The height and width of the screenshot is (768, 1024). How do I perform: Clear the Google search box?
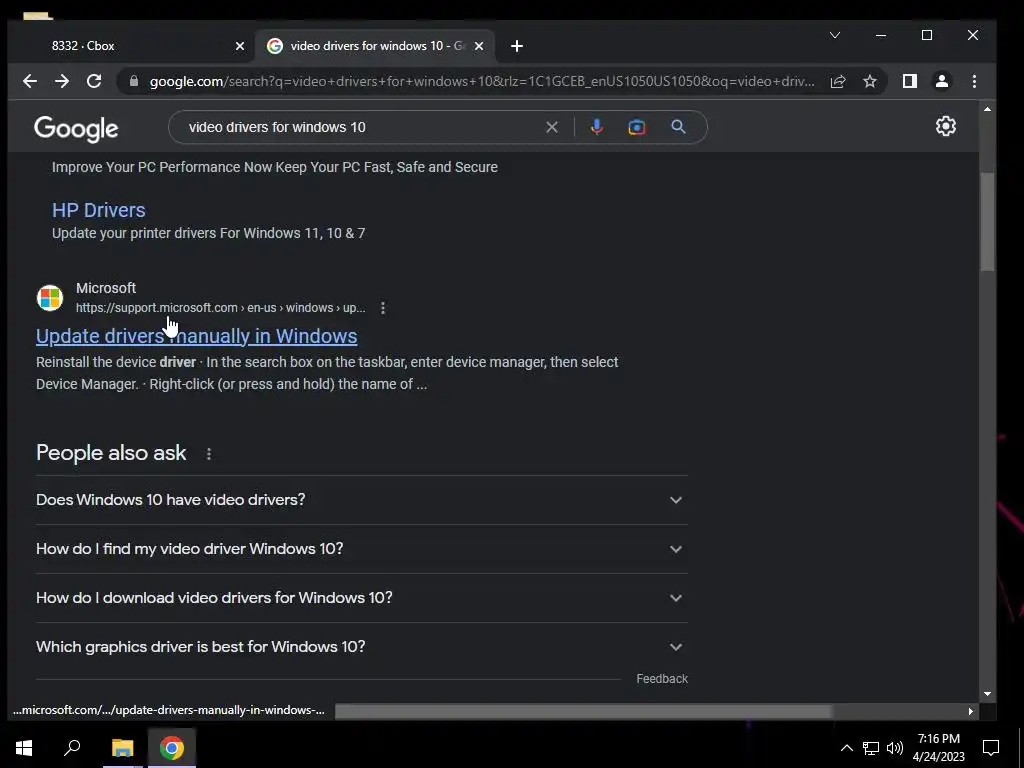pos(552,127)
